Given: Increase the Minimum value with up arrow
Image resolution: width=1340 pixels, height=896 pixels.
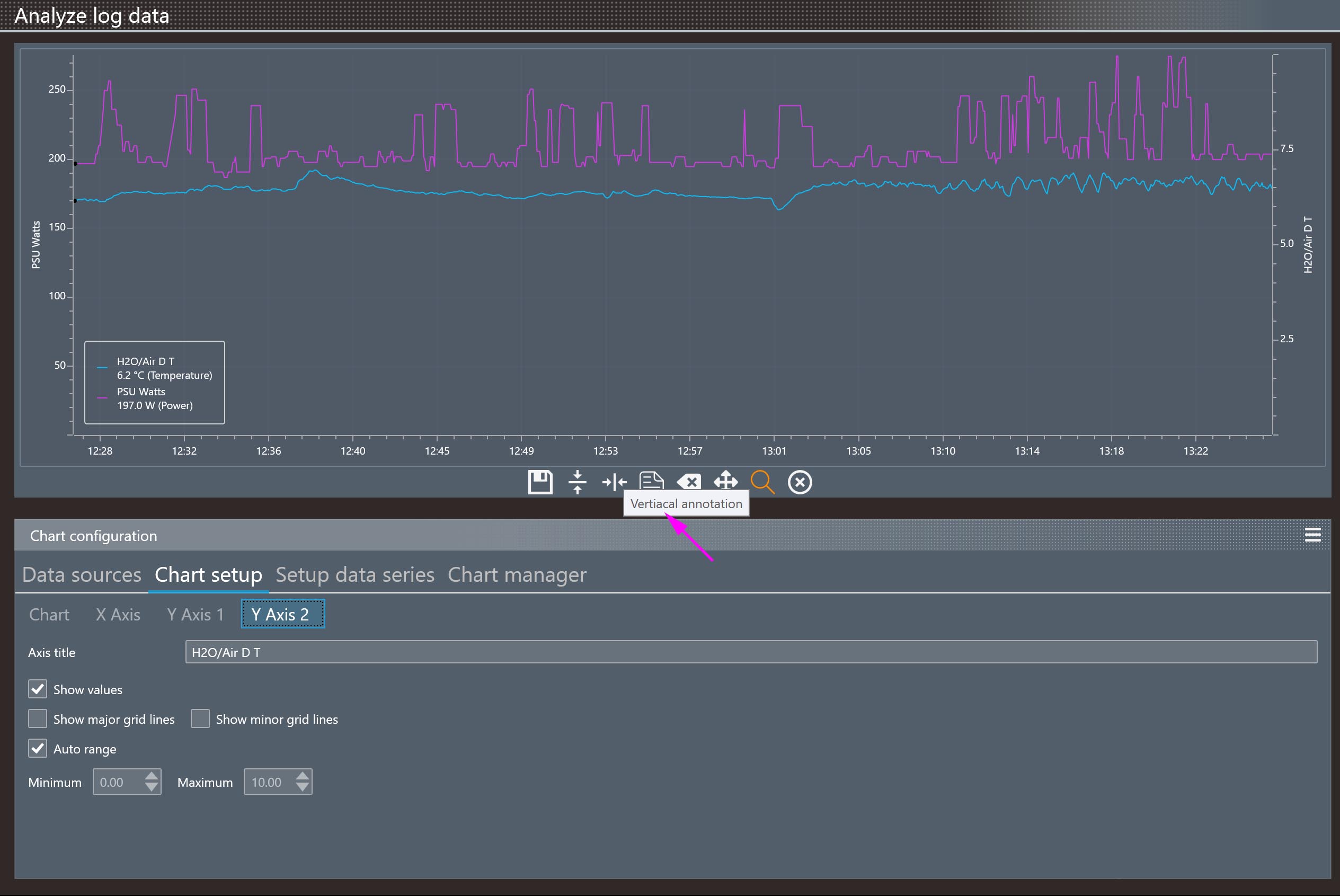Looking at the screenshot, I should coord(152,776).
